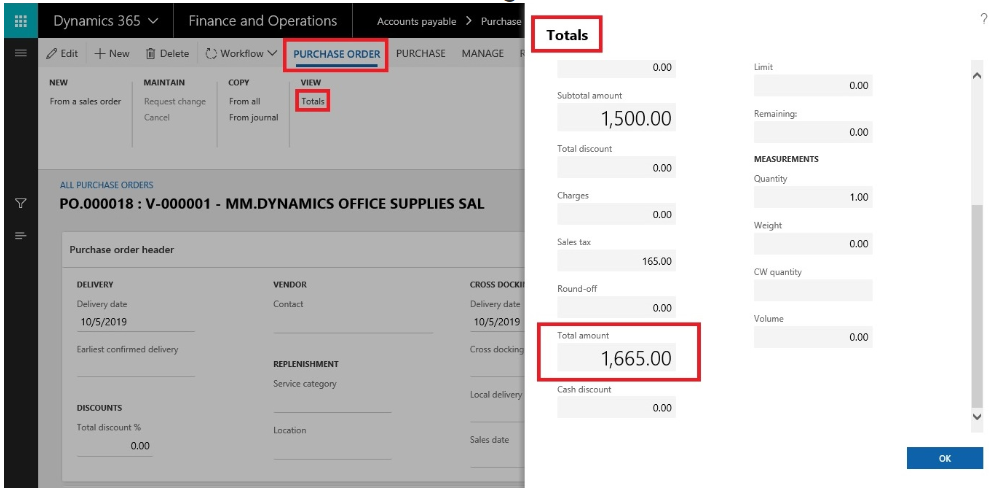Click the Total discount % field

(115, 446)
